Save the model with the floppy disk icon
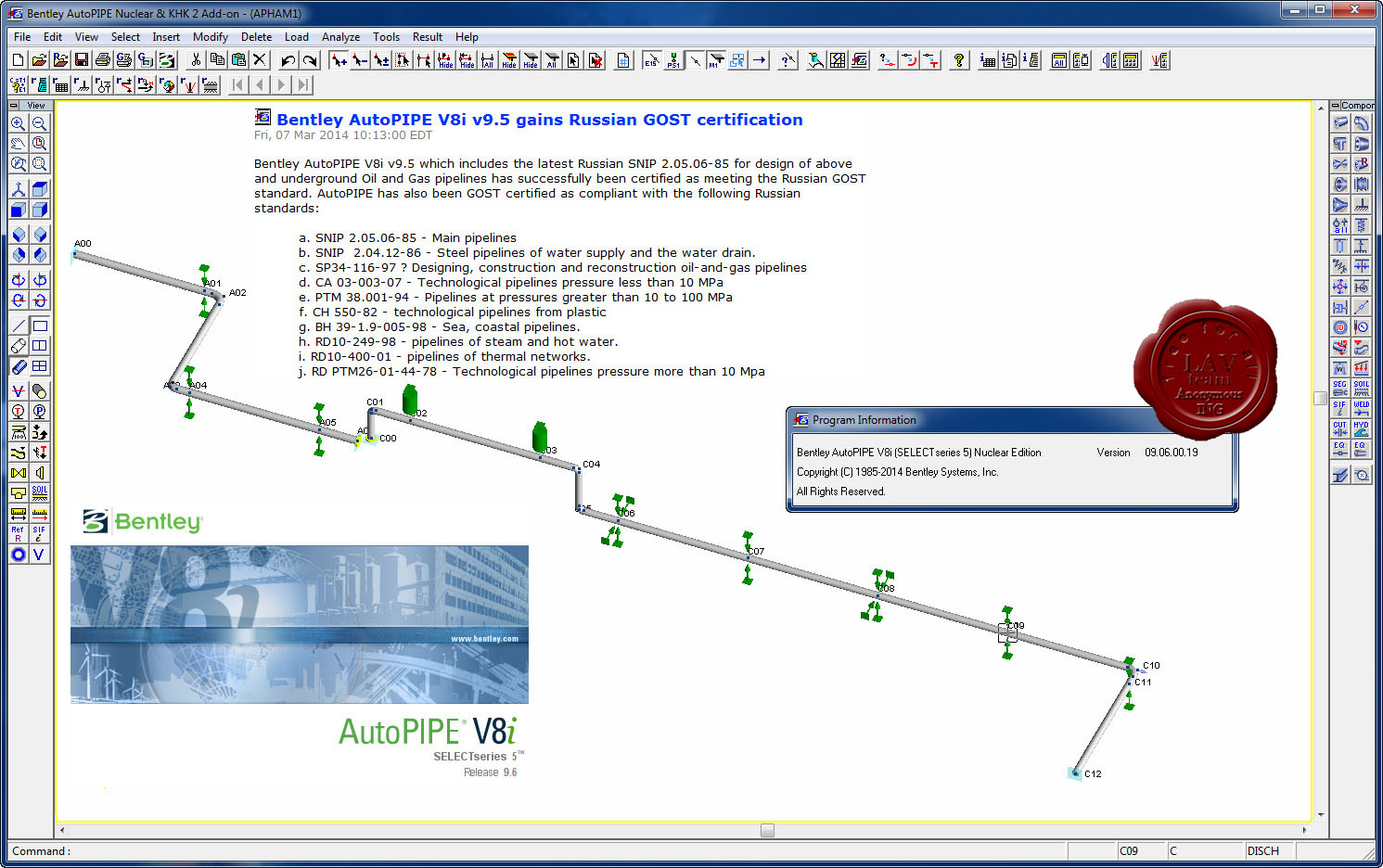 point(82,60)
